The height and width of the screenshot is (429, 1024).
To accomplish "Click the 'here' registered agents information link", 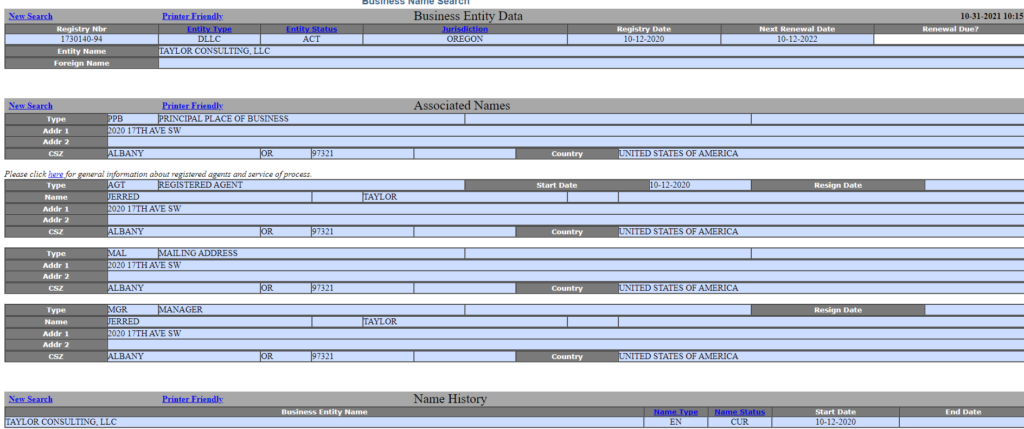I will pos(56,174).
